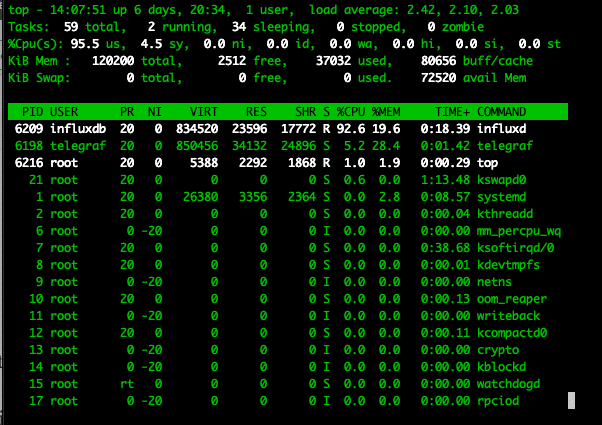Click the influxdb user name

(x=78, y=129)
